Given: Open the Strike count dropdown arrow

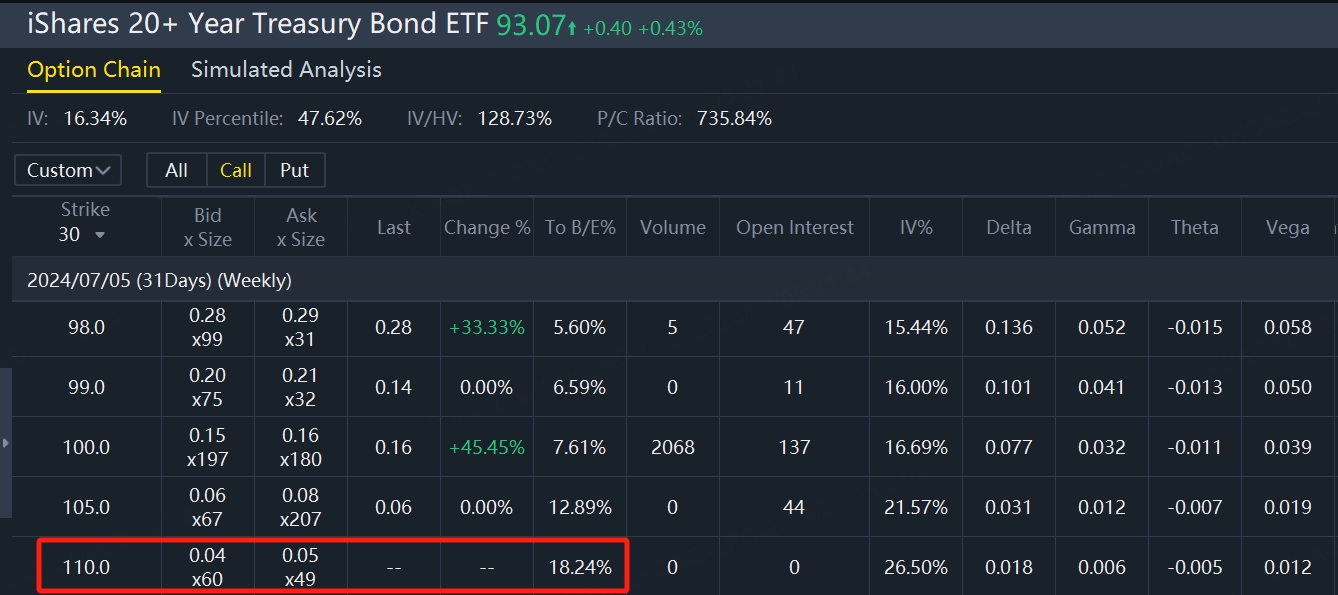Looking at the screenshot, I should [x=99, y=235].
